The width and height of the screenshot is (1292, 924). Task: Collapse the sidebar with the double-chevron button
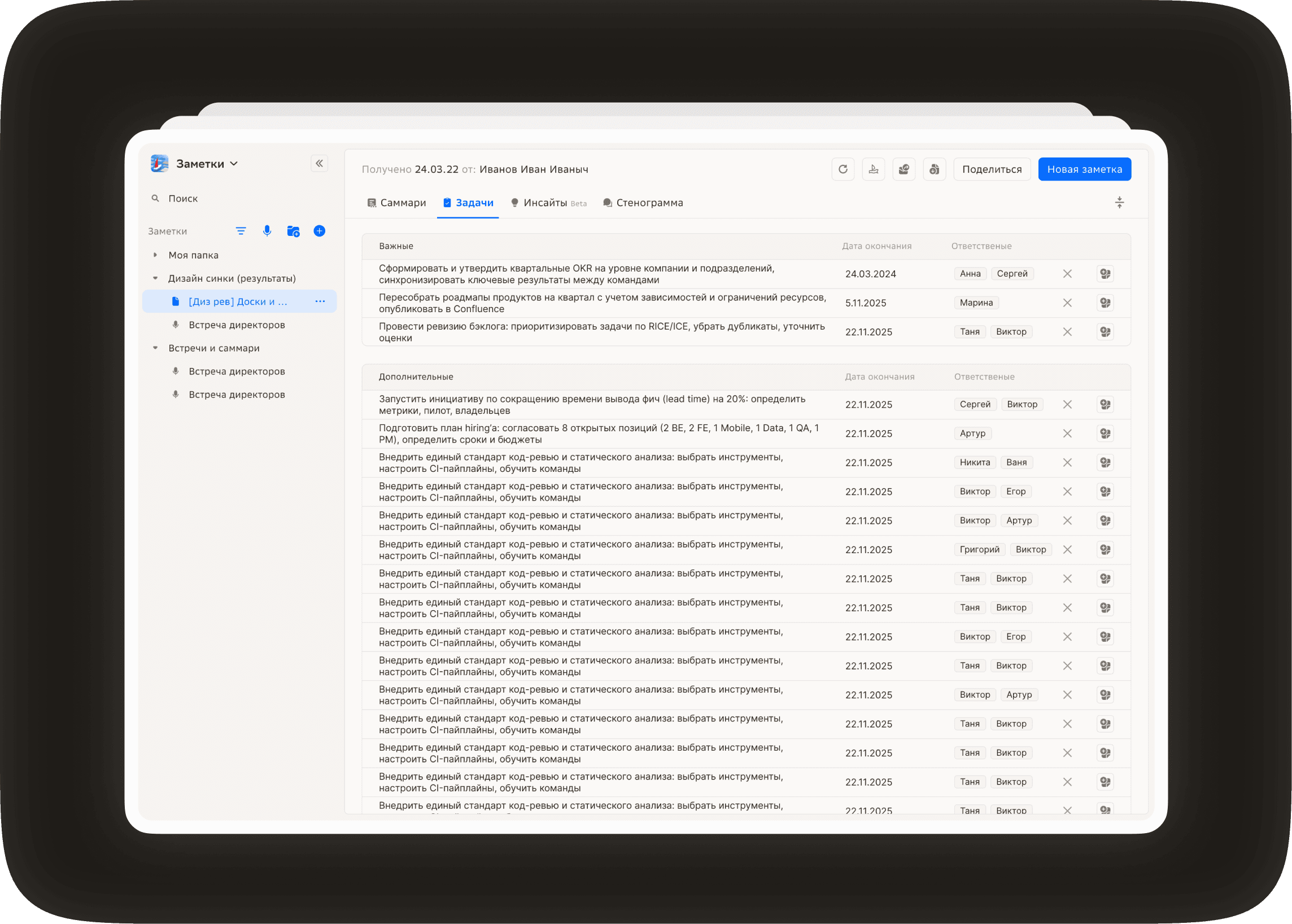pyautogui.click(x=319, y=163)
